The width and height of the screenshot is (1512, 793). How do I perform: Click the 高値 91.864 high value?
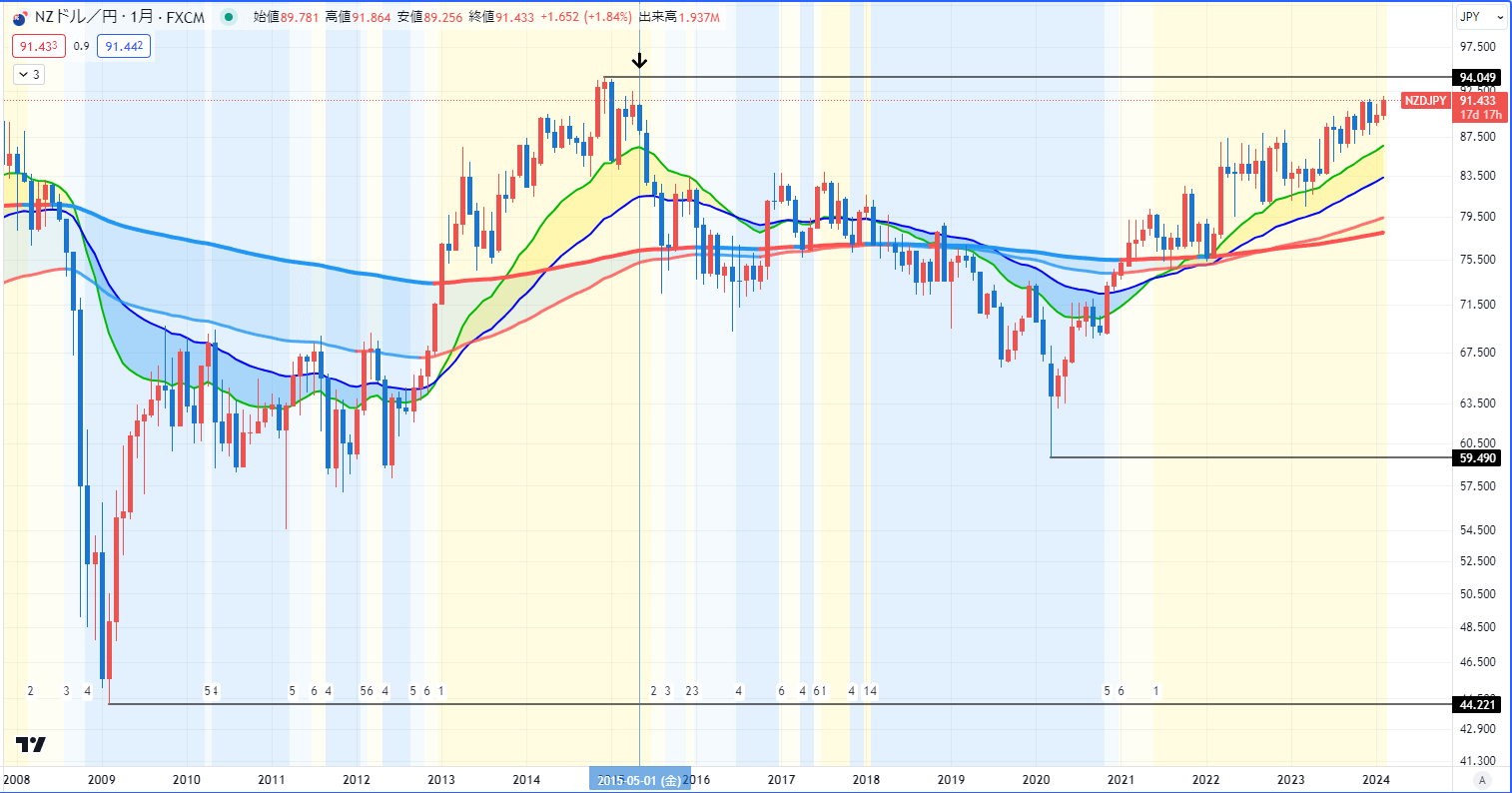tap(358, 17)
